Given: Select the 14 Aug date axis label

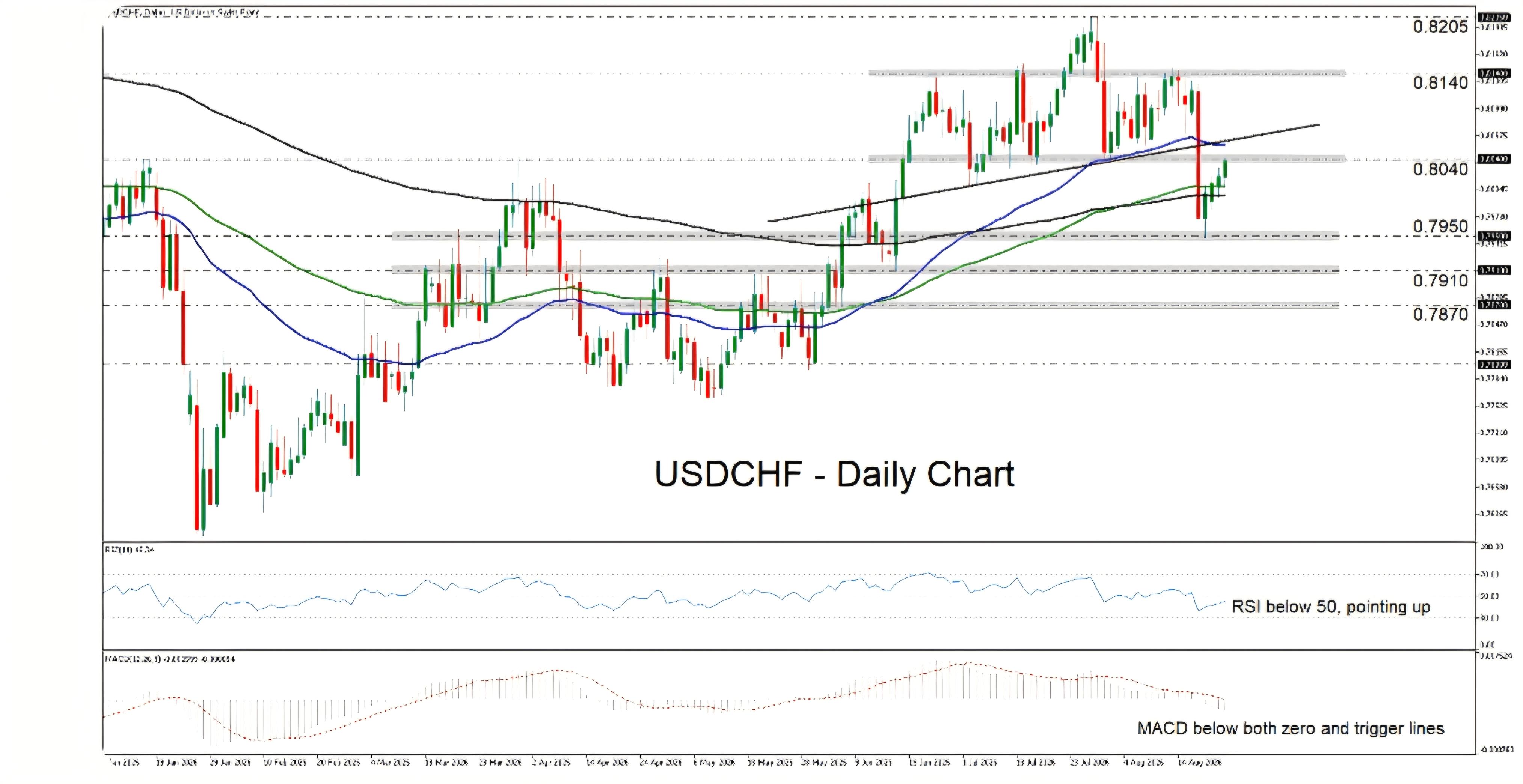Looking at the screenshot, I should [1199, 763].
